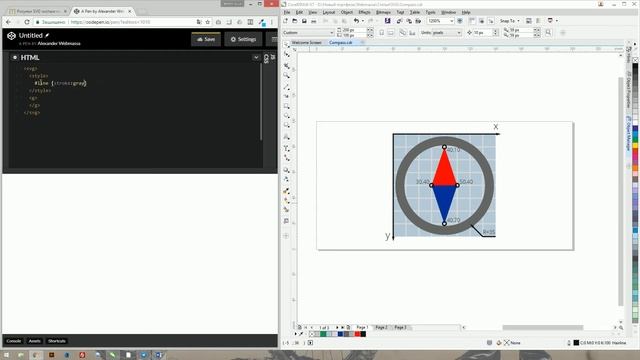This screenshot has height=360, width=640.
Task: Expand the undo history arrow
Action: 362,21
